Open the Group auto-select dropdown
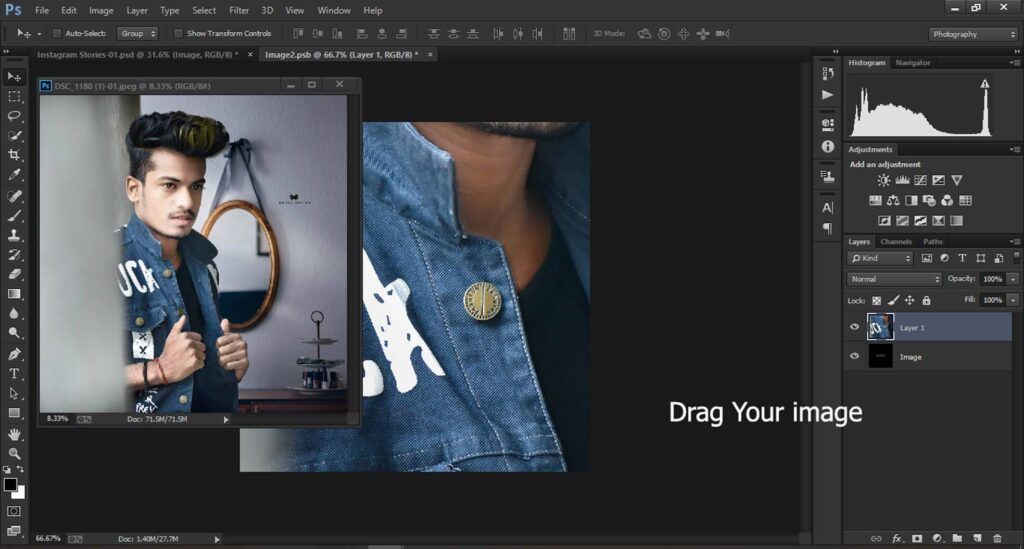 (x=138, y=33)
